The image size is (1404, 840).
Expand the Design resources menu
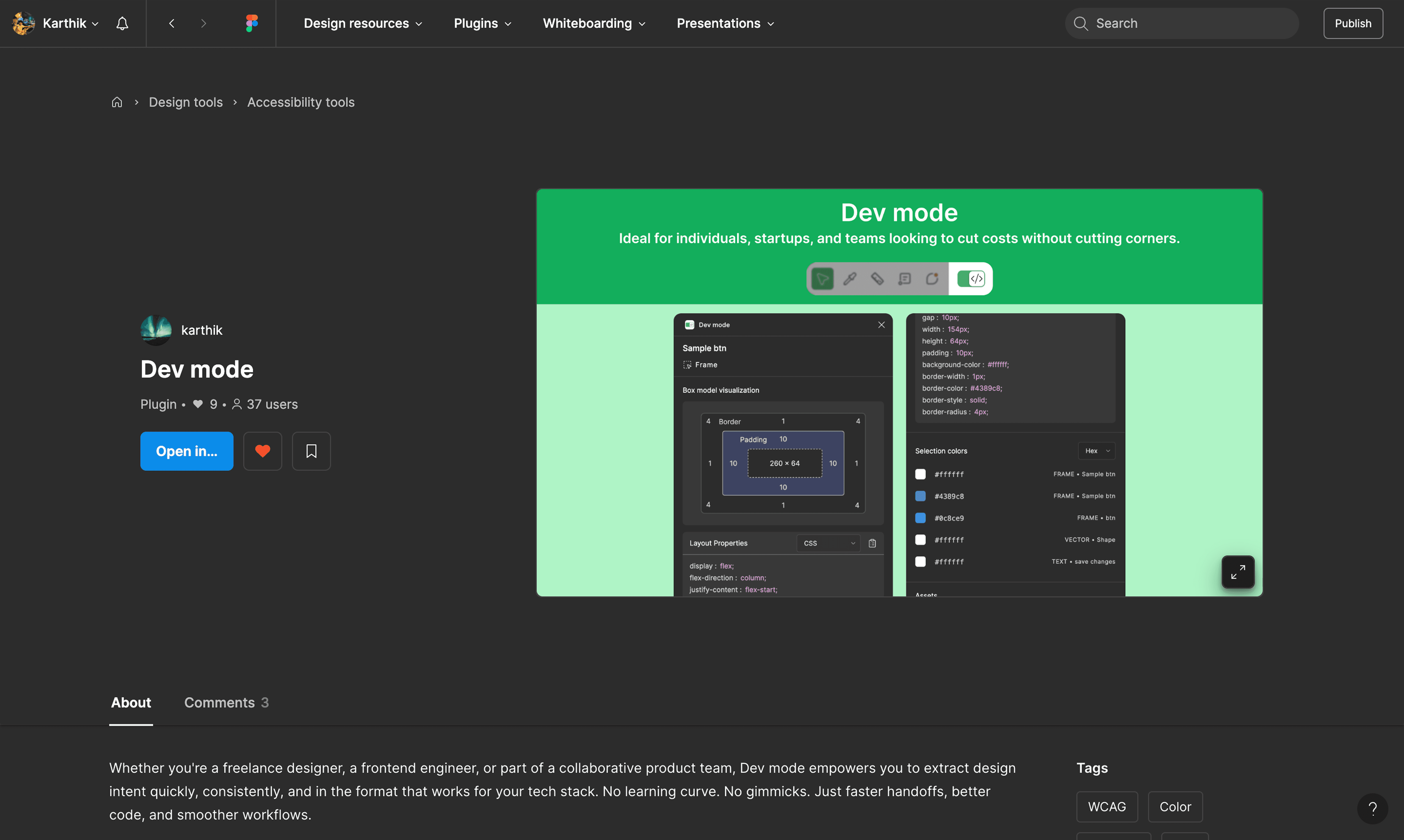(x=363, y=23)
